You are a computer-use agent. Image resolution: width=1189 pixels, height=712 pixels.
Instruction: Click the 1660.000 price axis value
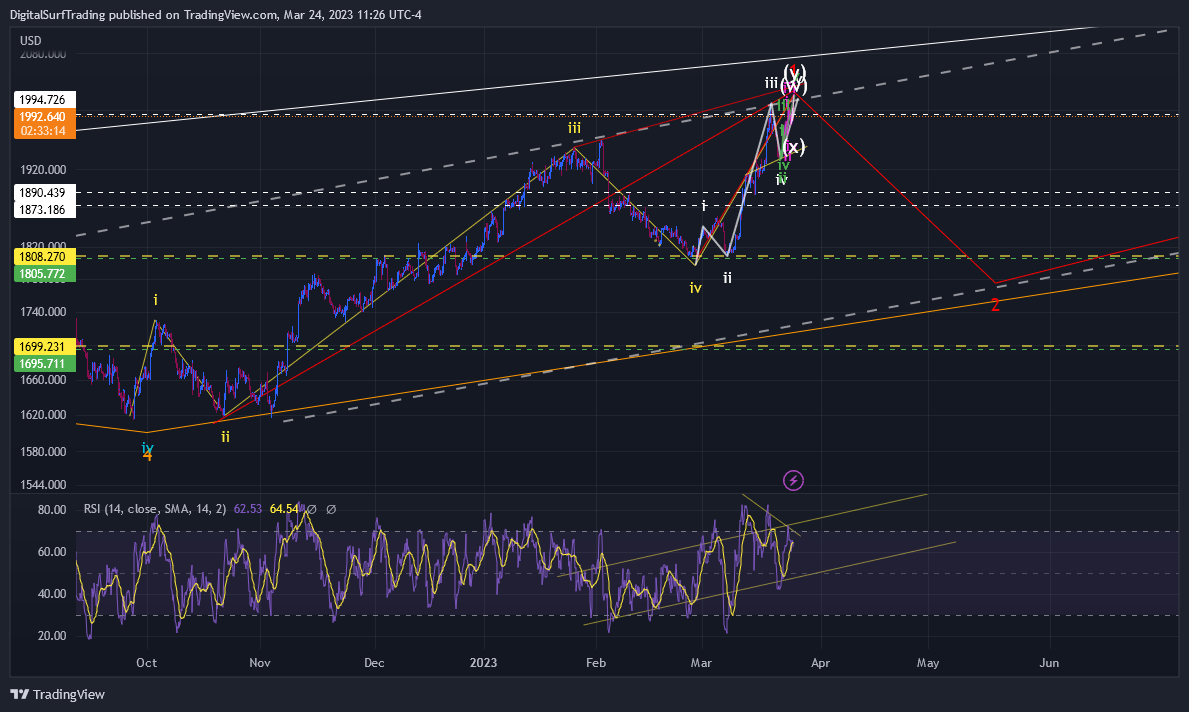pyautogui.click(x=42, y=379)
